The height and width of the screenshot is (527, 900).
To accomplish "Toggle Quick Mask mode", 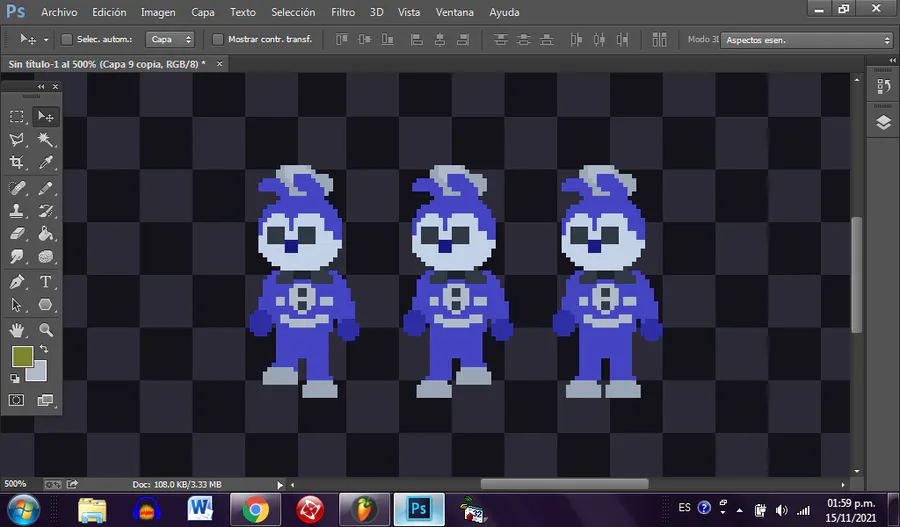I will [x=17, y=400].
